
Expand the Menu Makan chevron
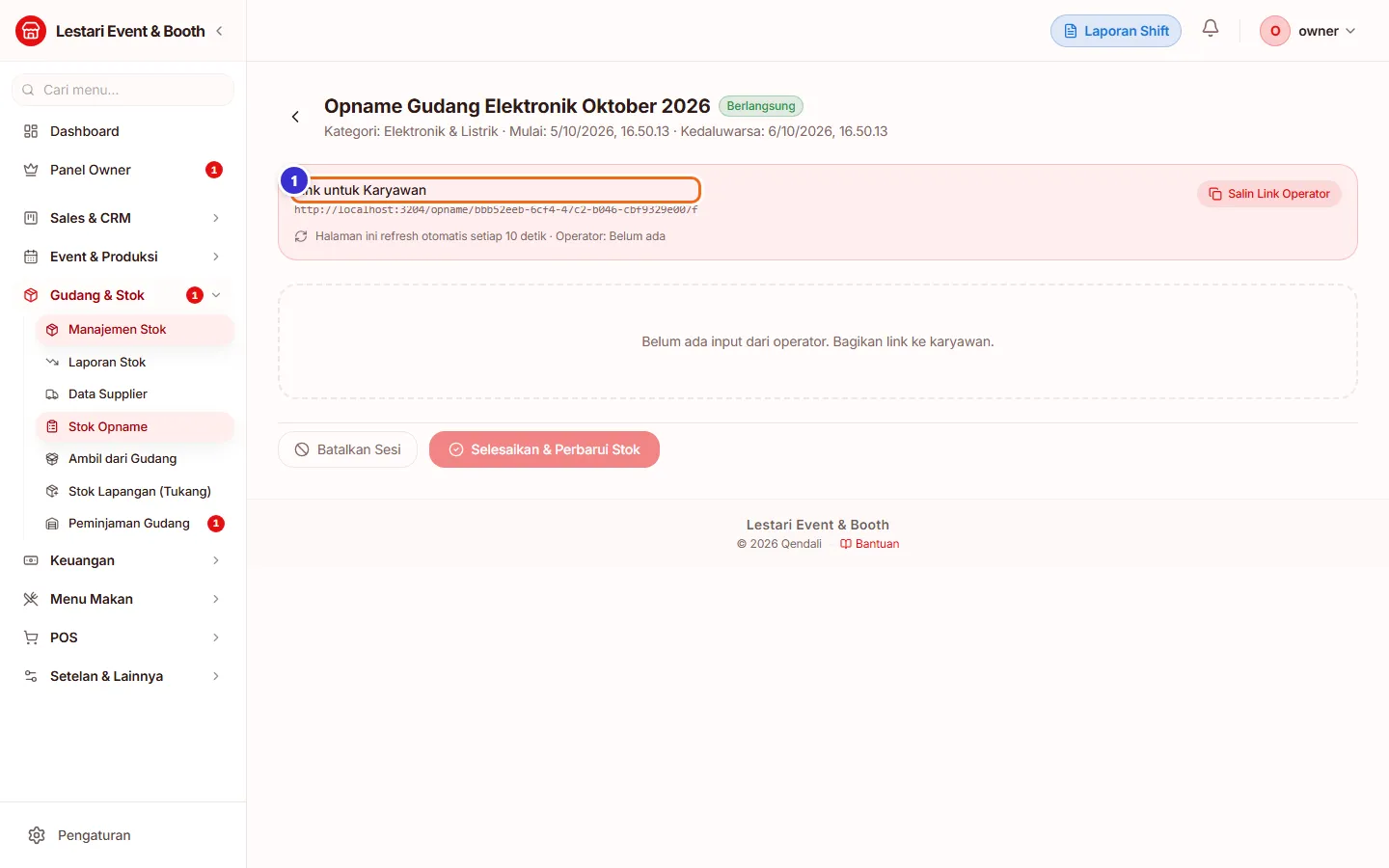[216, 599]
